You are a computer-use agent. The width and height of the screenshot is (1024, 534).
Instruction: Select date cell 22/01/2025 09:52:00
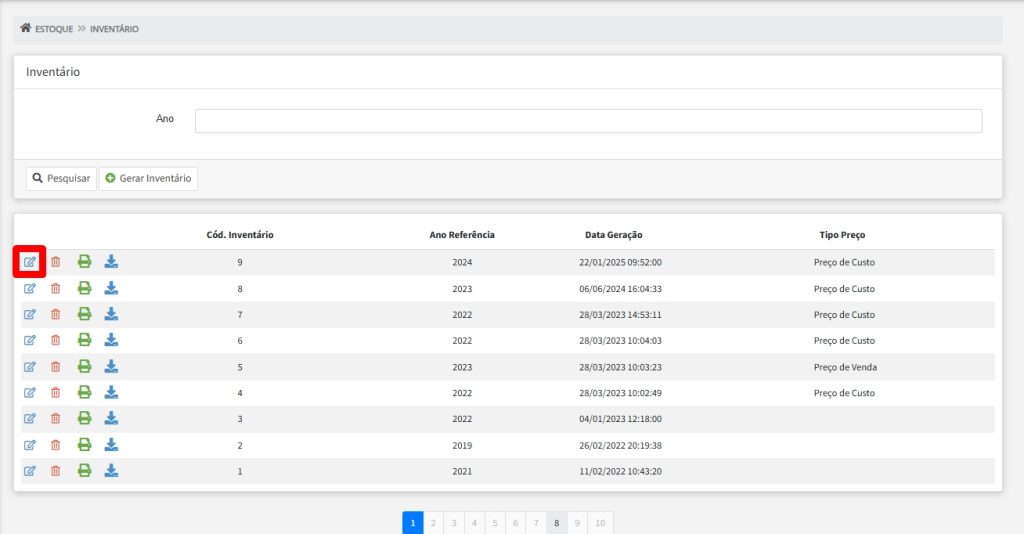(x=620, y=262)
